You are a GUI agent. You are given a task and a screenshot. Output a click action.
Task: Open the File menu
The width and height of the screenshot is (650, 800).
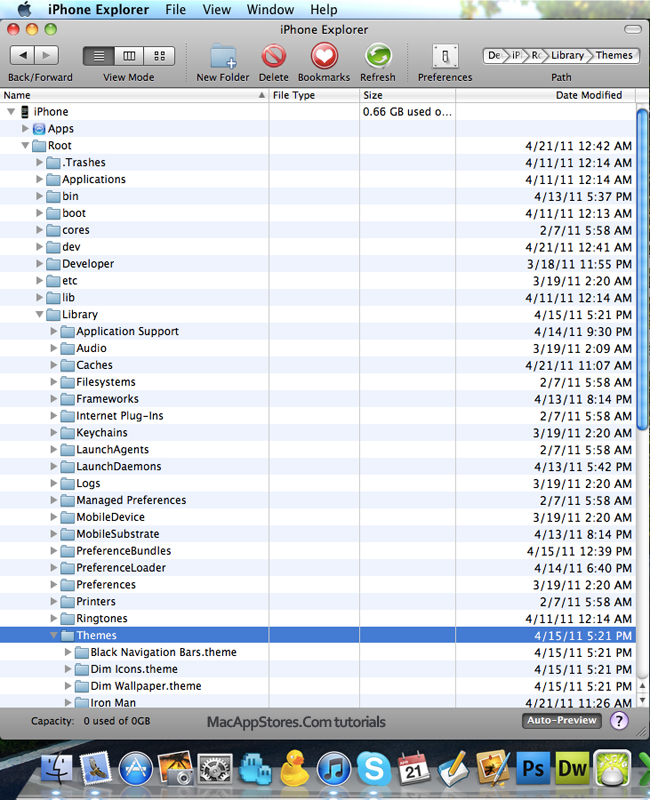tap(175, 10)
